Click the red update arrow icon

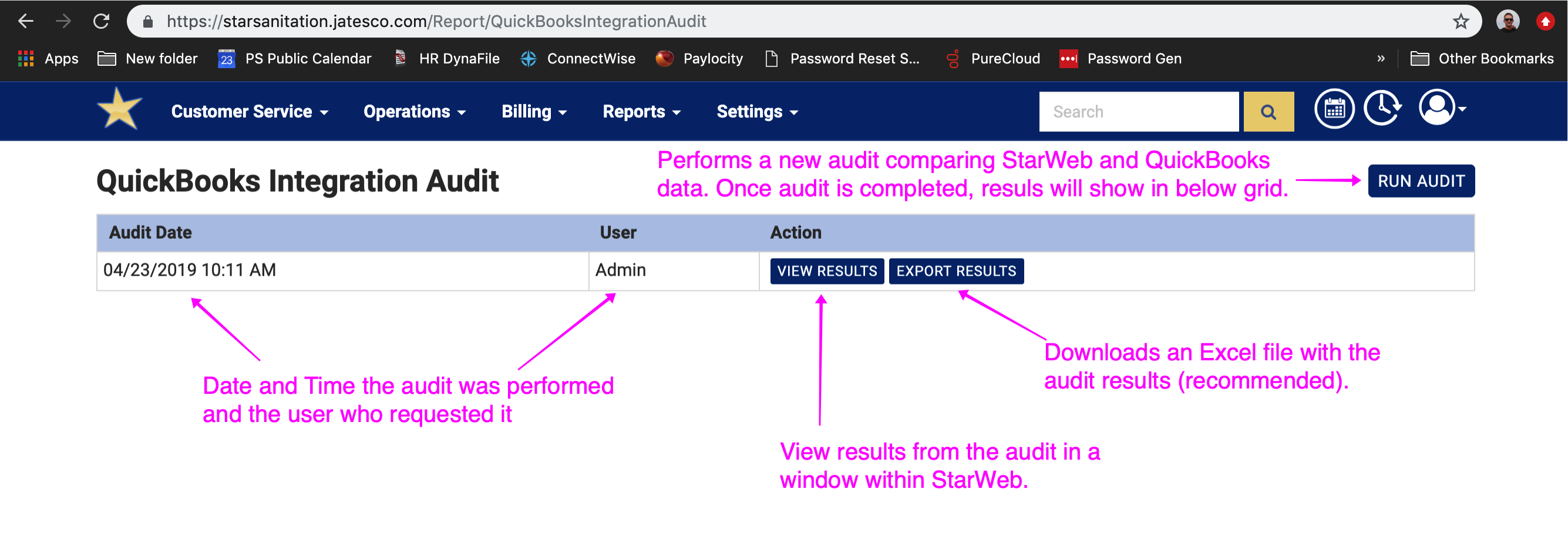(x=1545, y=22)
